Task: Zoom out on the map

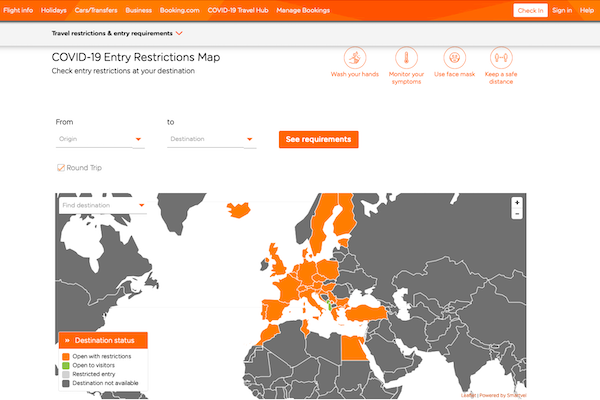Action: tap(517, 213)
